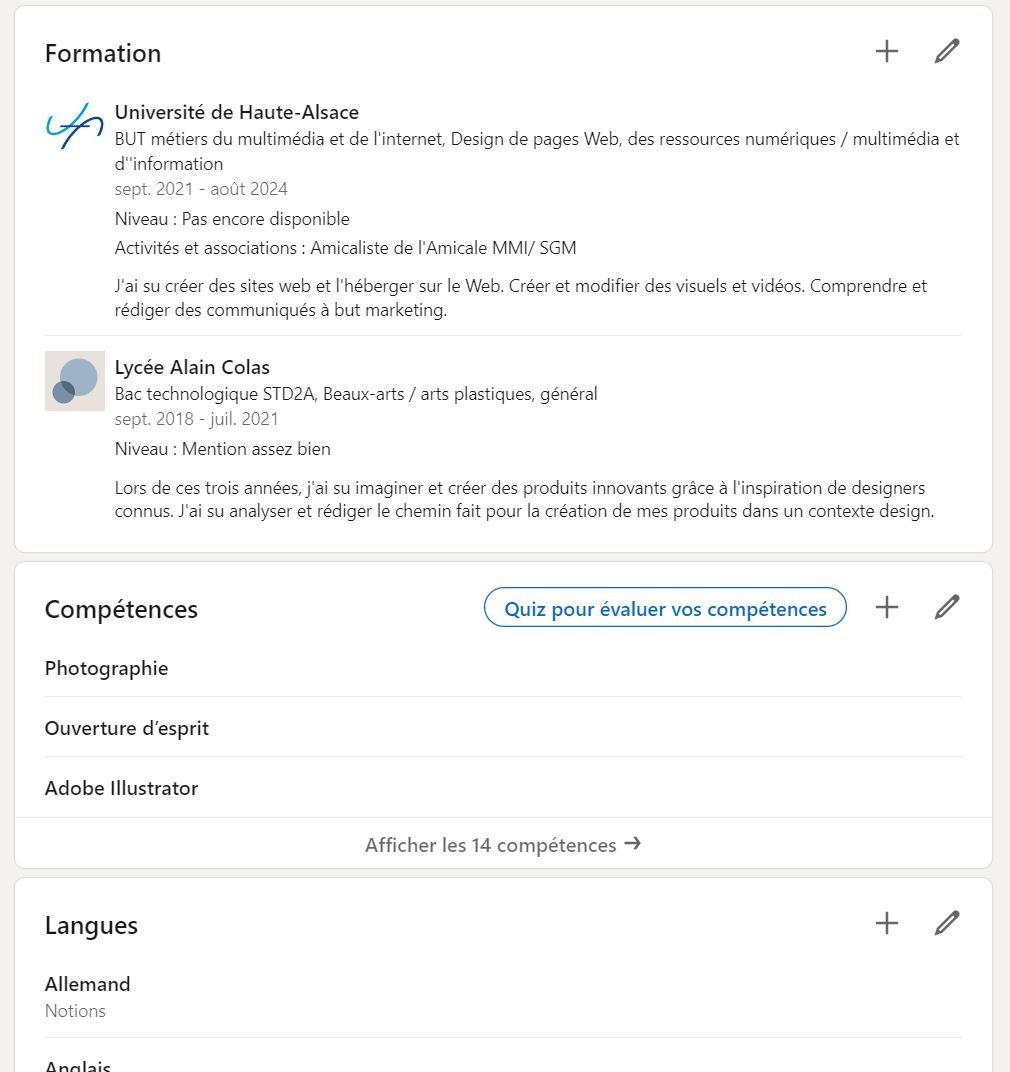This screenshot has width=1010, height=1072.
Task: Open the Lycée Alain Colas education entry
Action: click(191, 367)
